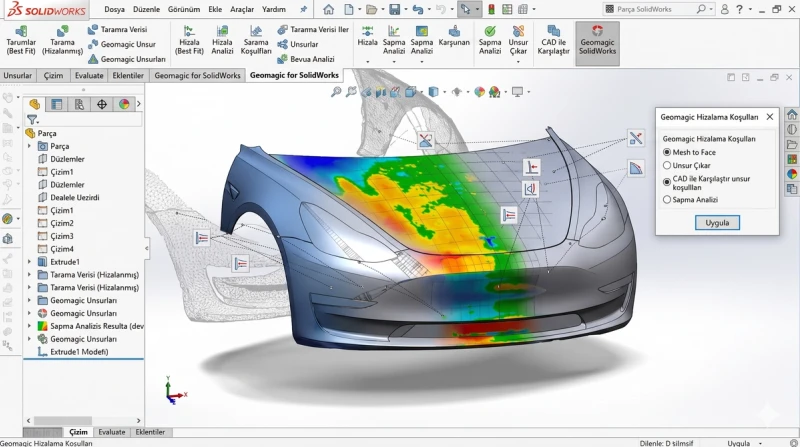800x447 pixels.
Task: Click the funnel filter icon
Action: (32, 120)
